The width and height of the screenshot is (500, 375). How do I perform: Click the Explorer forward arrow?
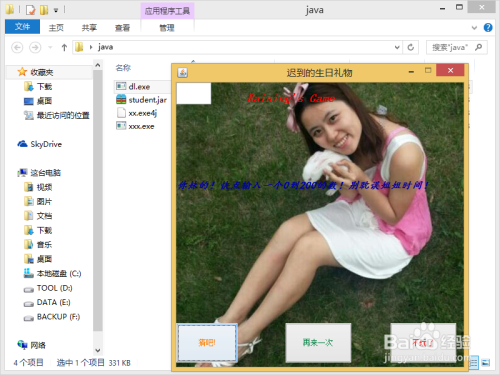pyautogui.click(x=35, y=47)
